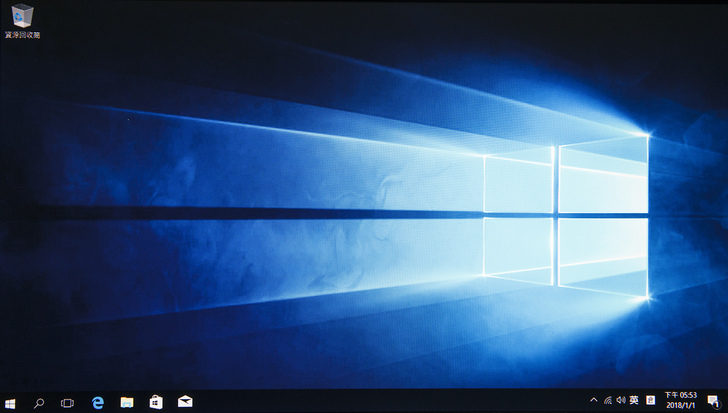Open the clock showing 下午 05:53

click(681, 400)
